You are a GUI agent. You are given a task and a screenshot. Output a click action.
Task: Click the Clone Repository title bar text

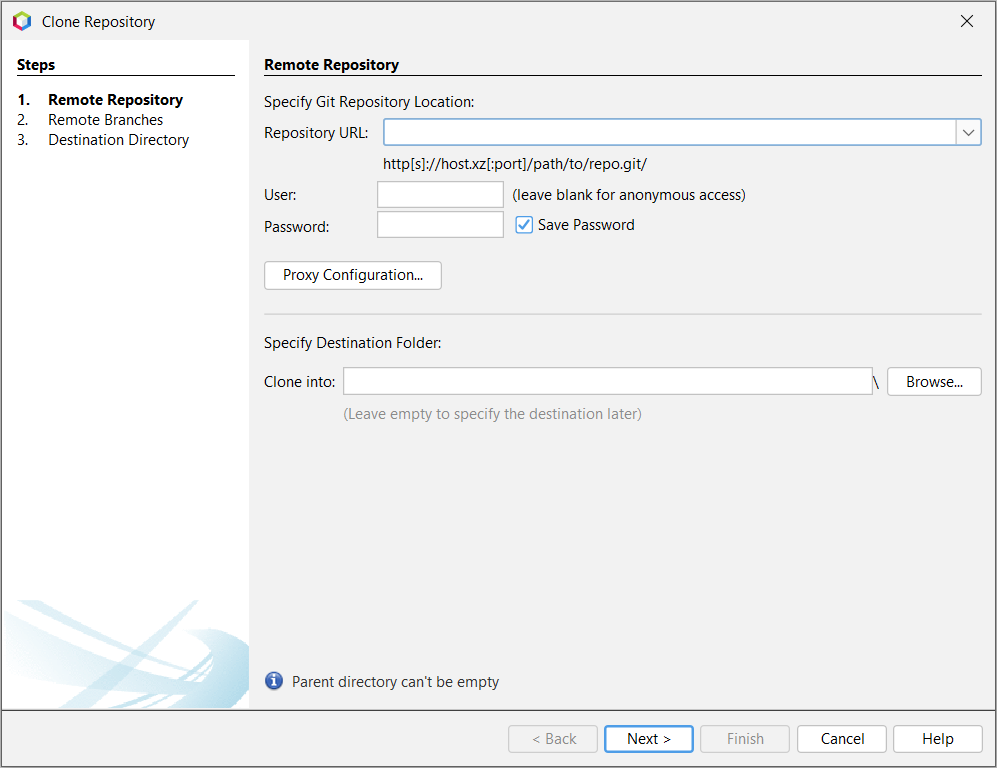tap(98, 21)
